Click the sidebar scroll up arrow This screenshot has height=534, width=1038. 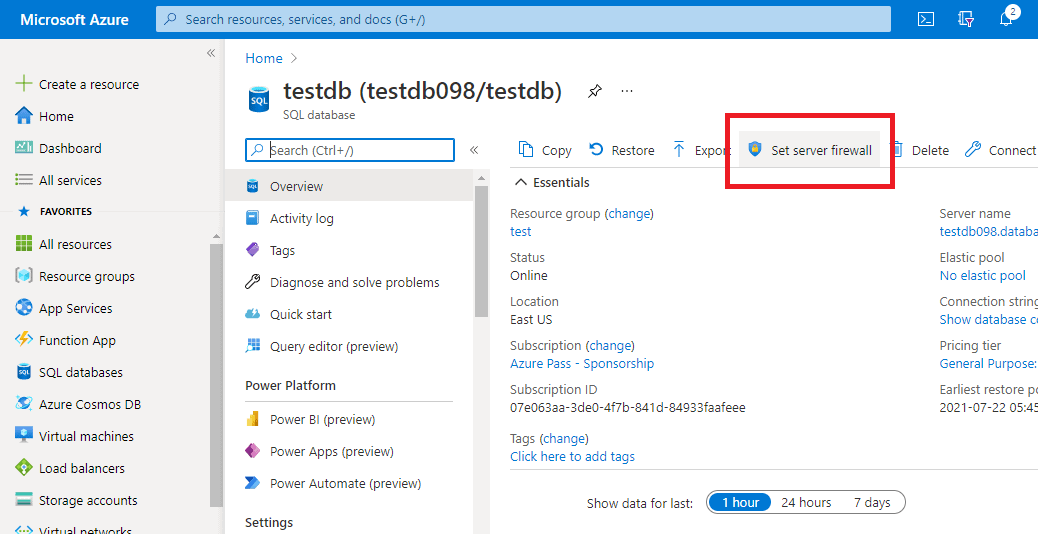pos(216,236)
